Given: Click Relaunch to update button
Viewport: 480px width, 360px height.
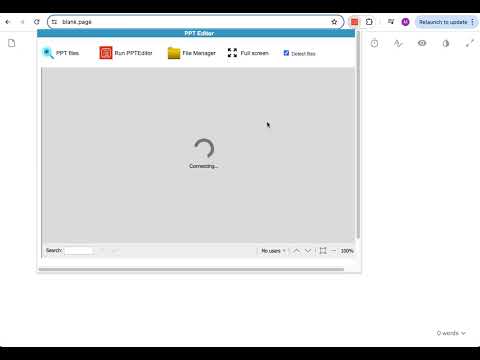Looking at the screenshot, I should click(x=443, y=22).
